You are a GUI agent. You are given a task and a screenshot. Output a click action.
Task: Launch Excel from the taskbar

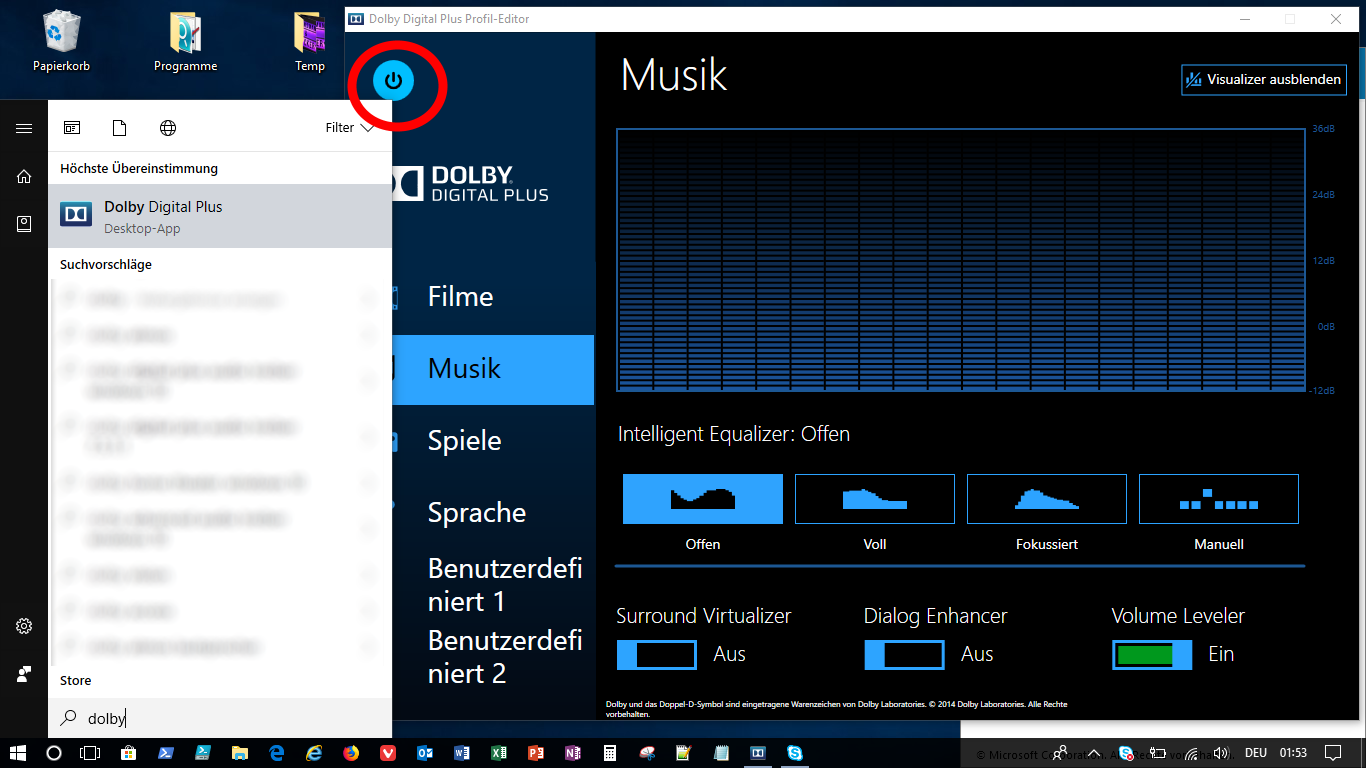(x=498, y=753)
